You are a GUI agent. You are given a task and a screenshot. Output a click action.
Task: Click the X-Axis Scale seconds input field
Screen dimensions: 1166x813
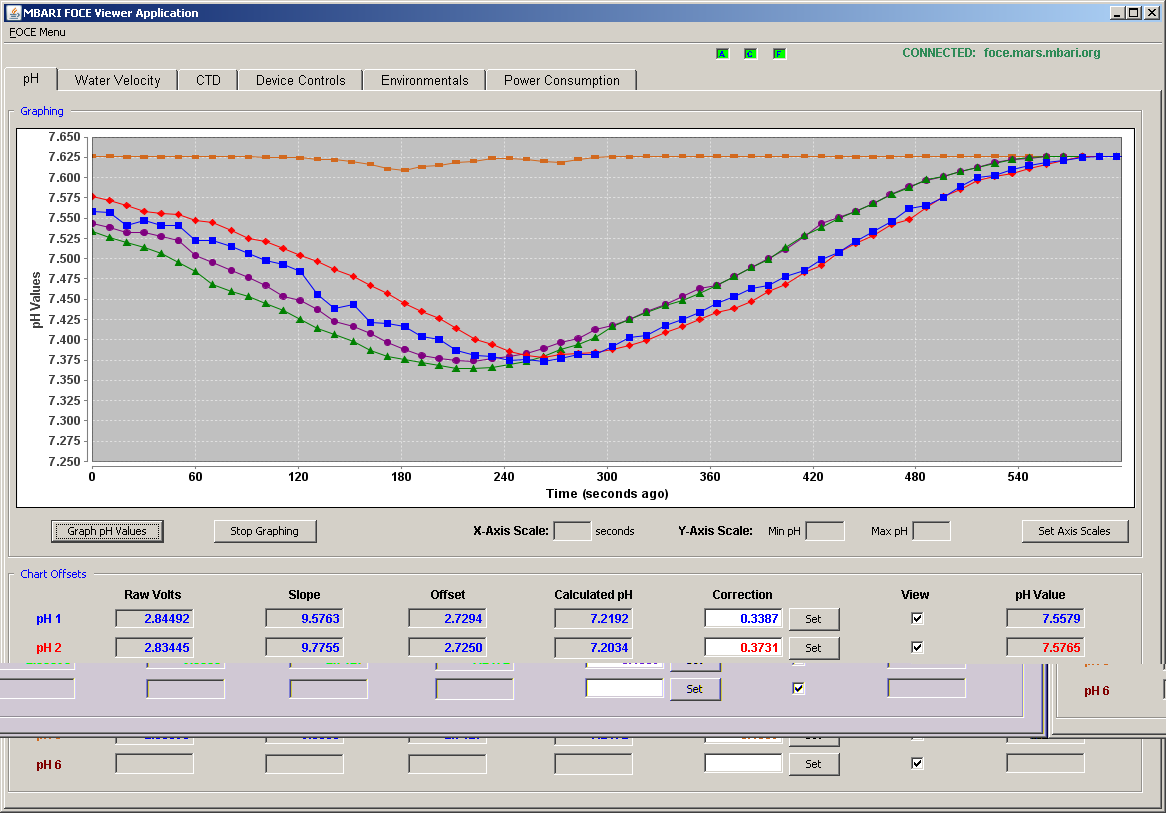(x=573, y=531)
